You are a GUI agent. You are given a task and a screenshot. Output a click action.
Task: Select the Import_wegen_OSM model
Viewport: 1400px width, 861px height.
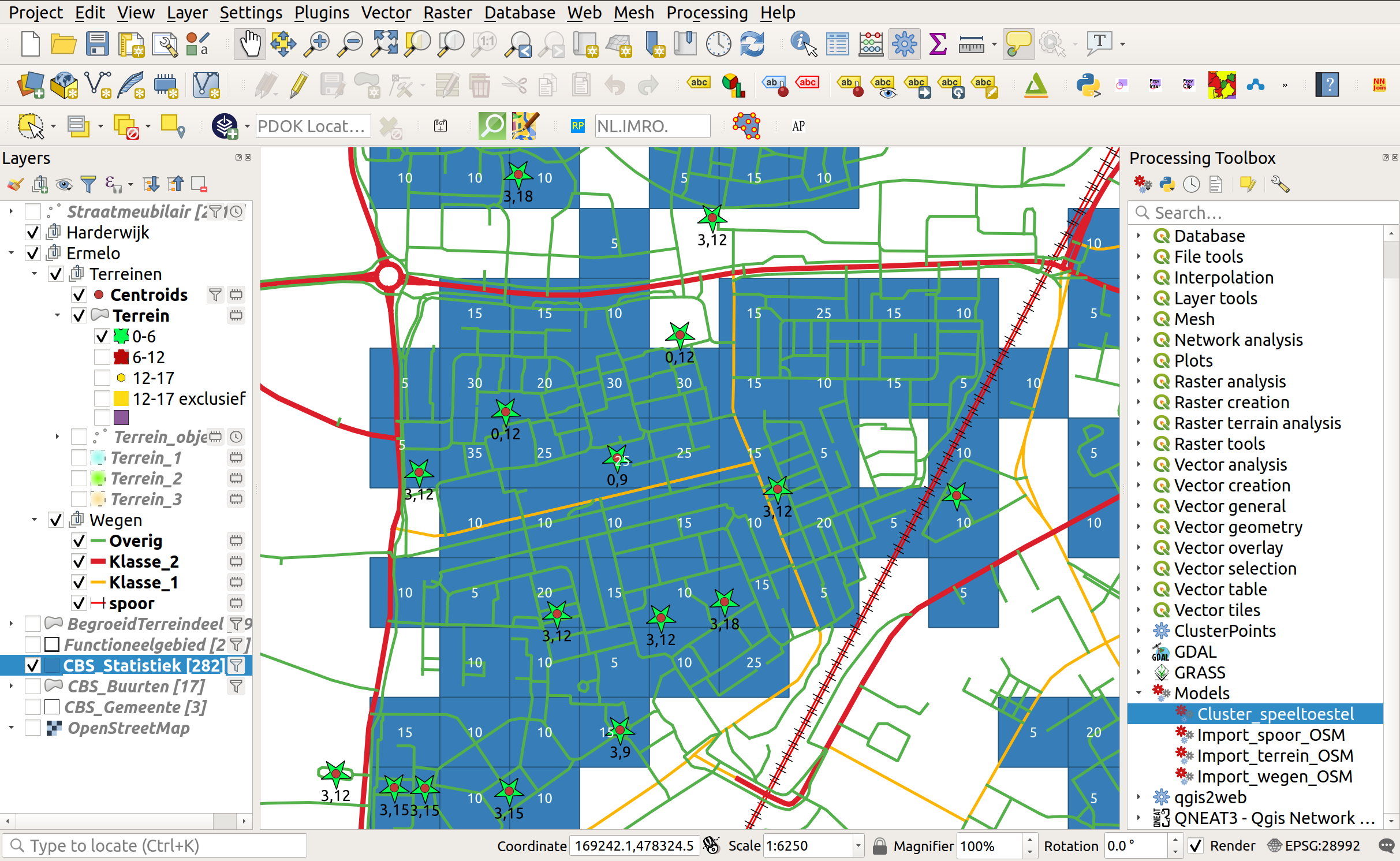(1275, 777)
